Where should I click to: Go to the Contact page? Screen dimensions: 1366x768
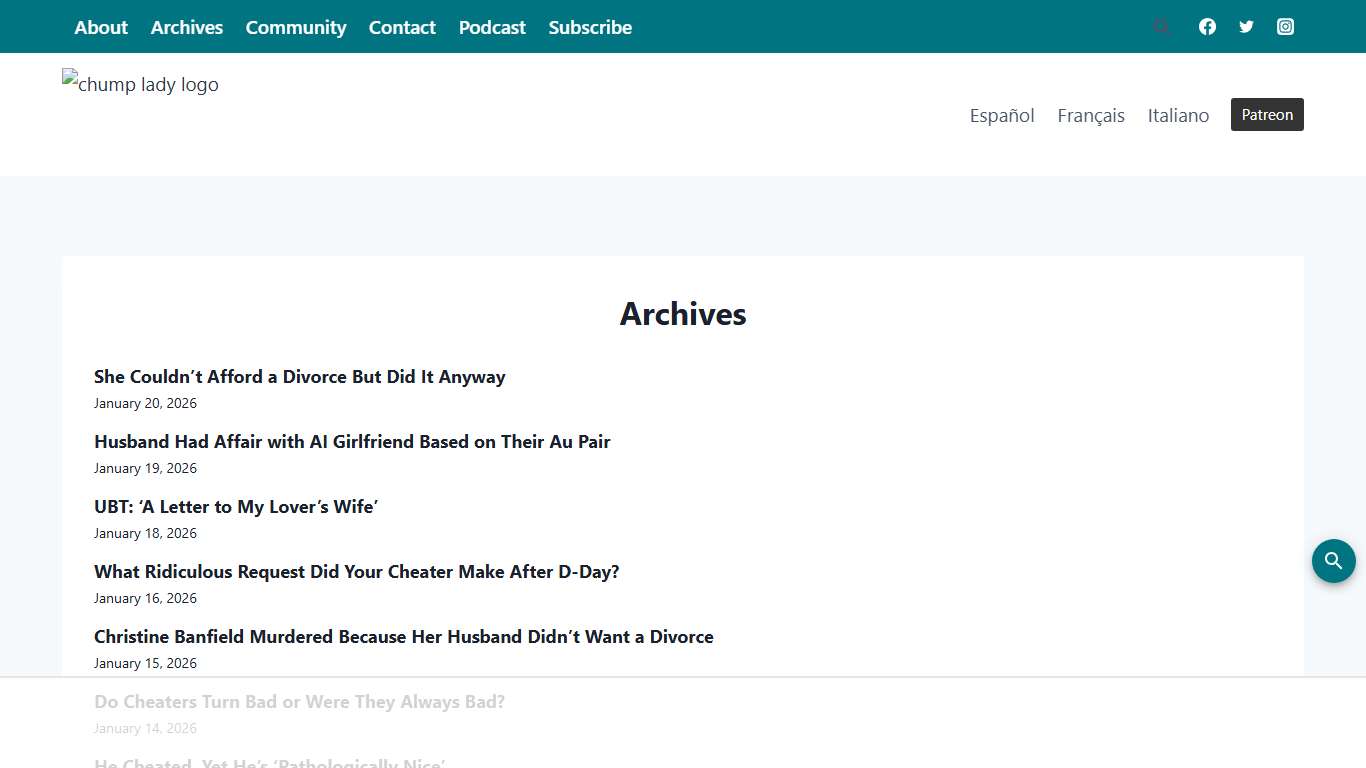pos(402,27)
